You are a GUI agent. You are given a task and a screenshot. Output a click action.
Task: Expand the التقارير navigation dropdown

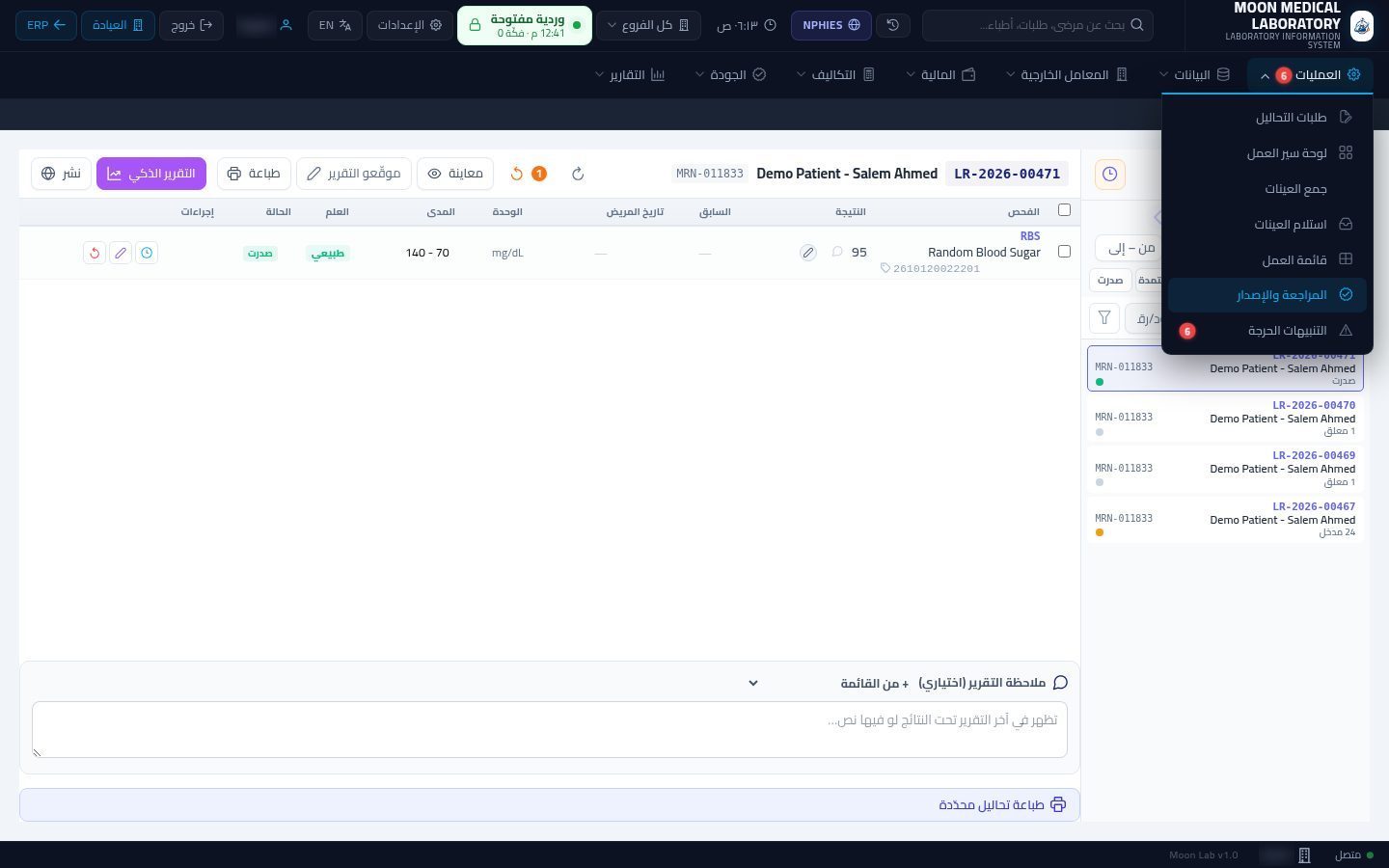click(x=630, y=75)
